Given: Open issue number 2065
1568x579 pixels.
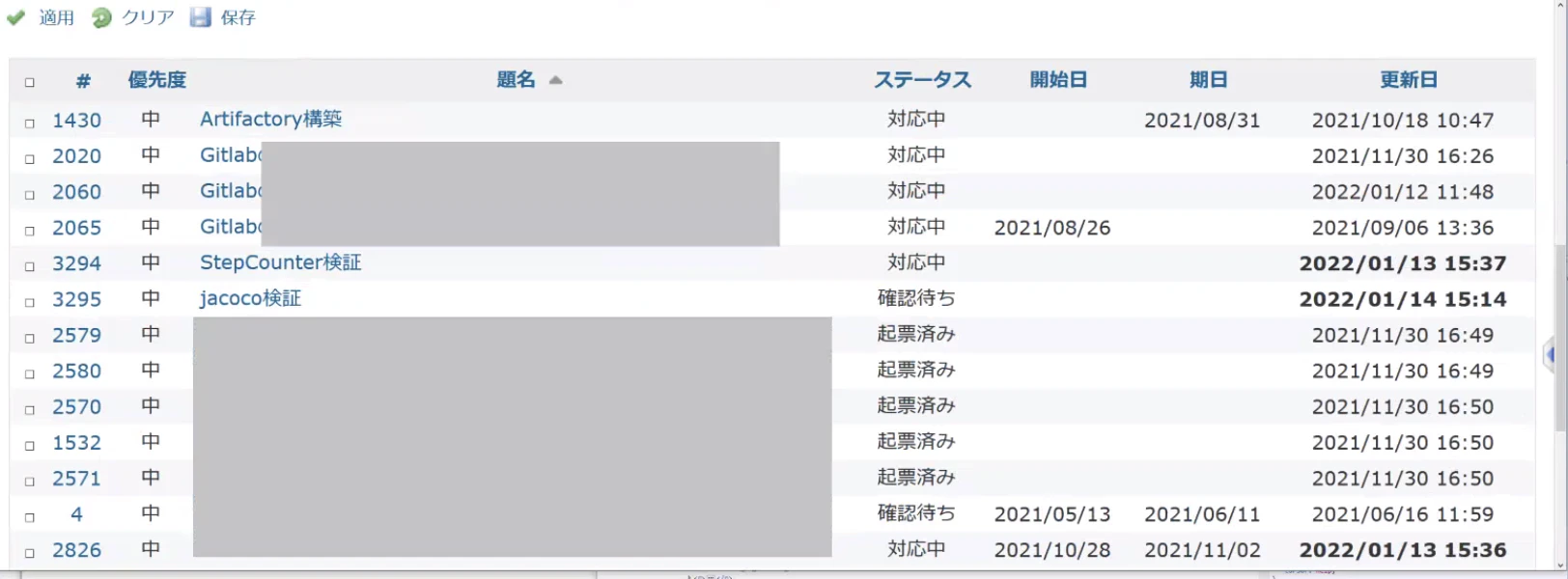Looking at the screenshot, I should click(76, 228).
